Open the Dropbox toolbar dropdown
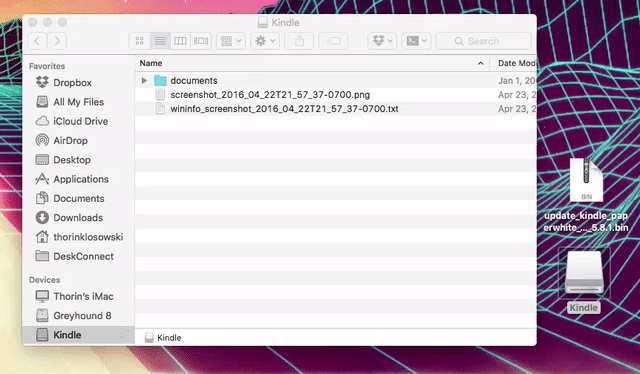 [x=382, y=41]
